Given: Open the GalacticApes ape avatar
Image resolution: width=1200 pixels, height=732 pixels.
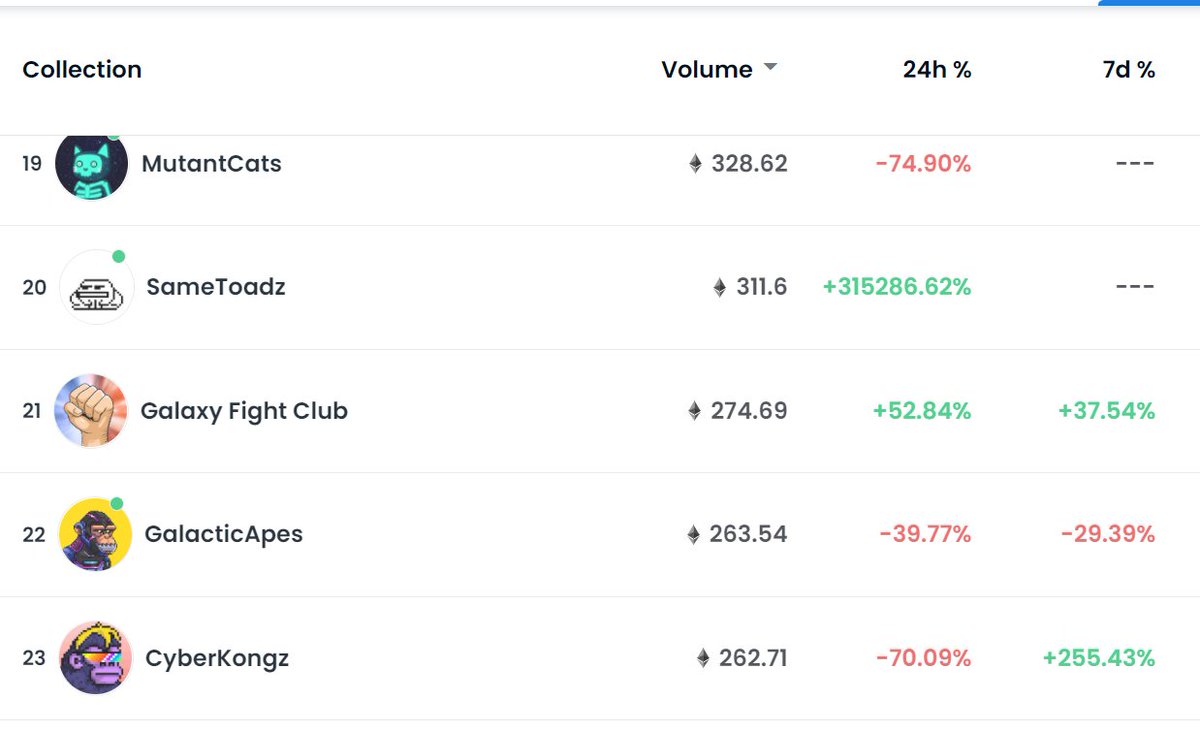Looking at the screenshot, I should point(95,534).
